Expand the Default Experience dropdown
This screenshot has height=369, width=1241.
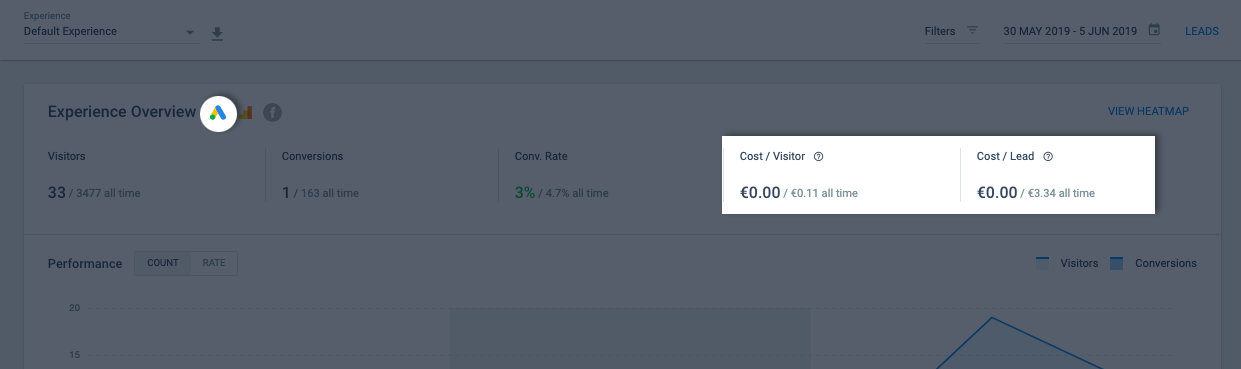(x=110, y=32)
